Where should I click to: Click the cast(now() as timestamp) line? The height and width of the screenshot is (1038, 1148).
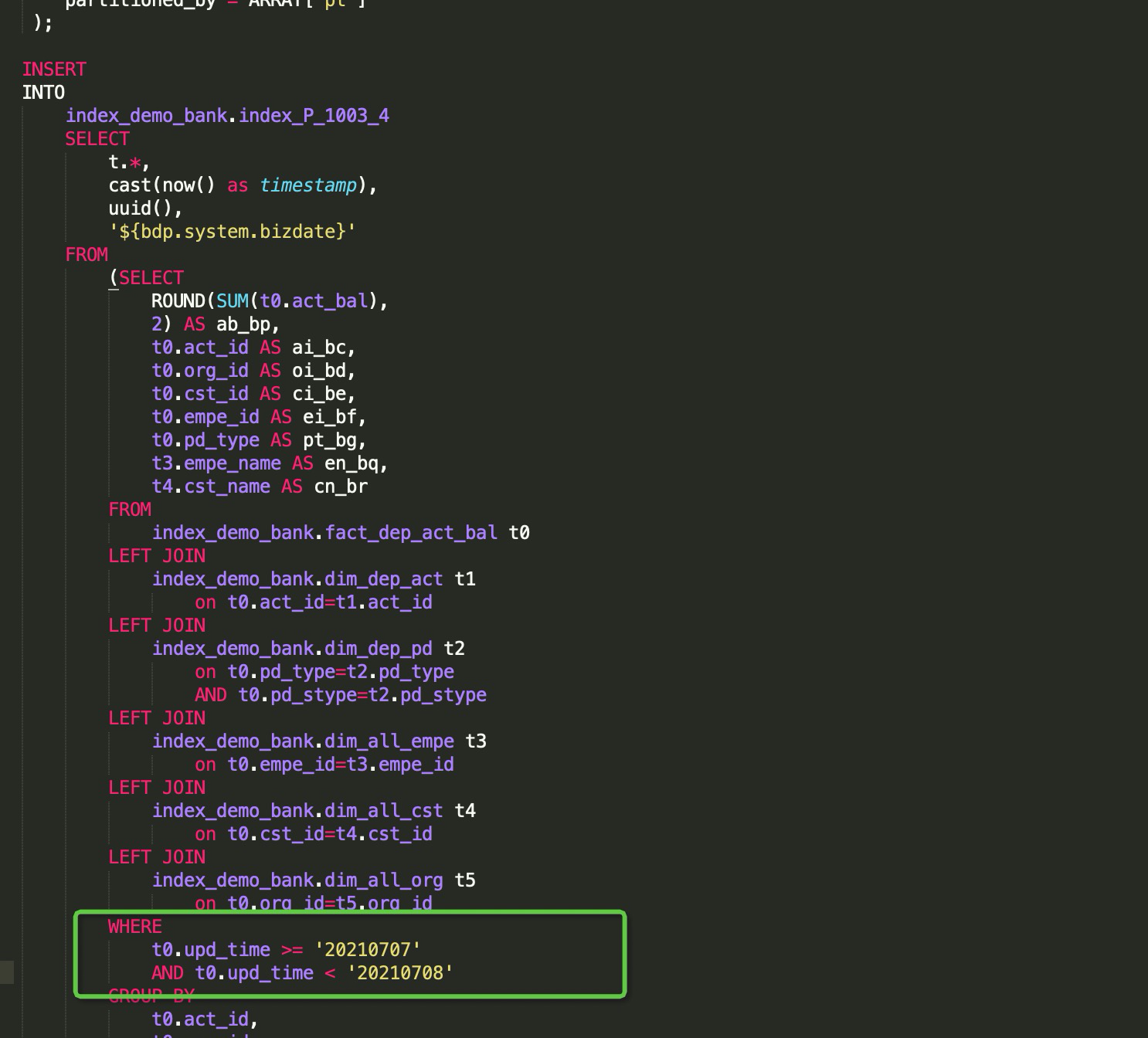pyautogui.click(x=243, y=185)
